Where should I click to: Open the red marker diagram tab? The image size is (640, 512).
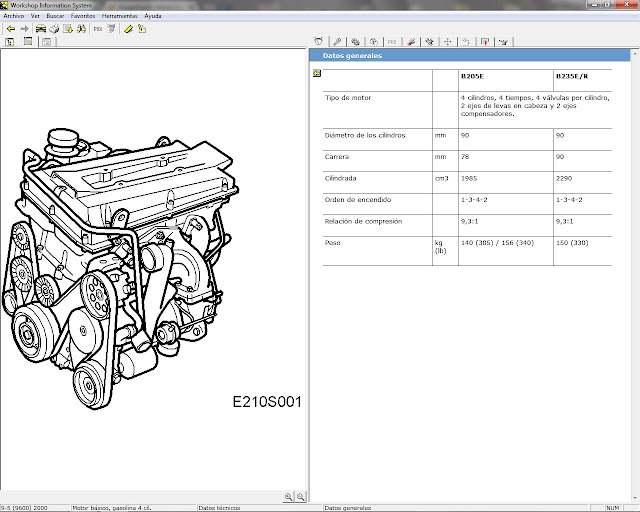coord(485,42)
